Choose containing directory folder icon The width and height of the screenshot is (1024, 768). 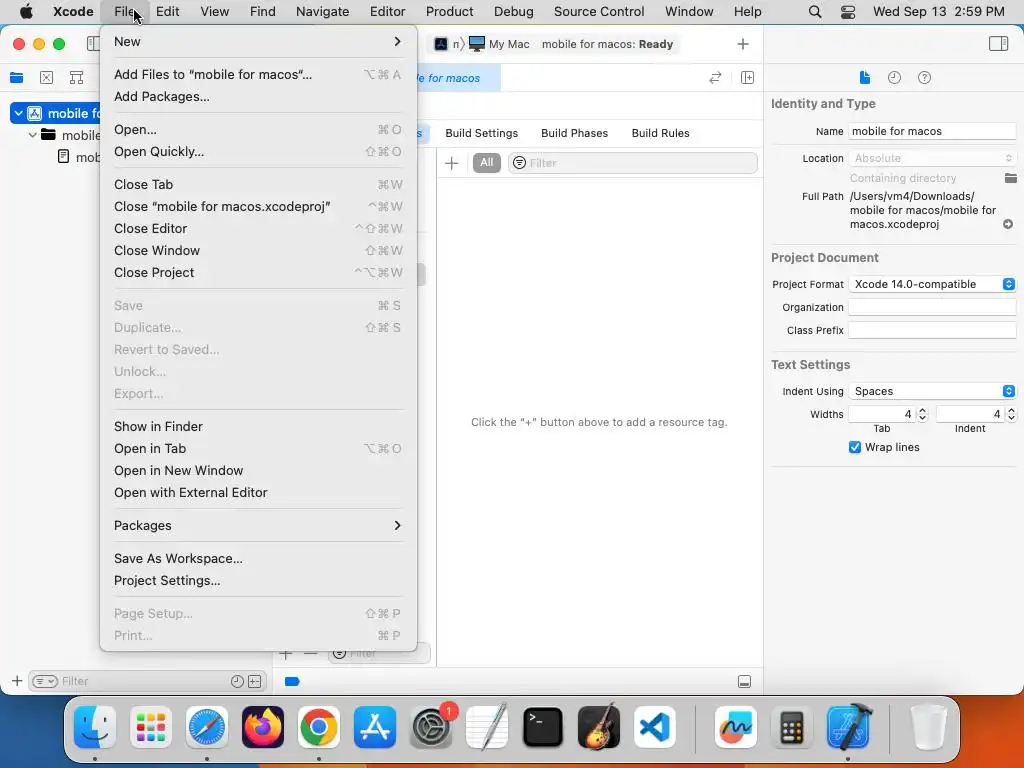pyautogui.click(x=1010, y=178)
